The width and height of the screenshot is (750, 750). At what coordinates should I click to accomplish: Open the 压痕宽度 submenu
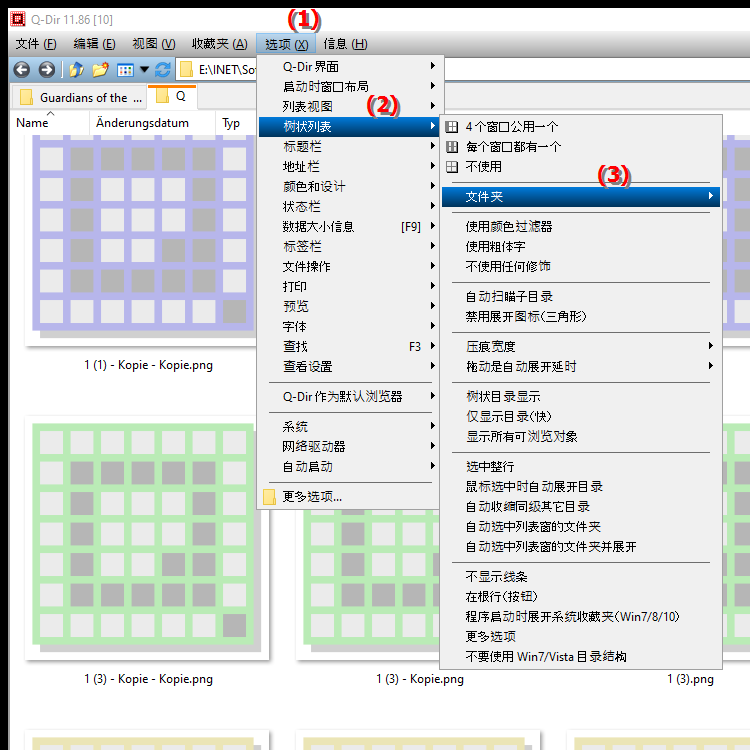point(581,346)
